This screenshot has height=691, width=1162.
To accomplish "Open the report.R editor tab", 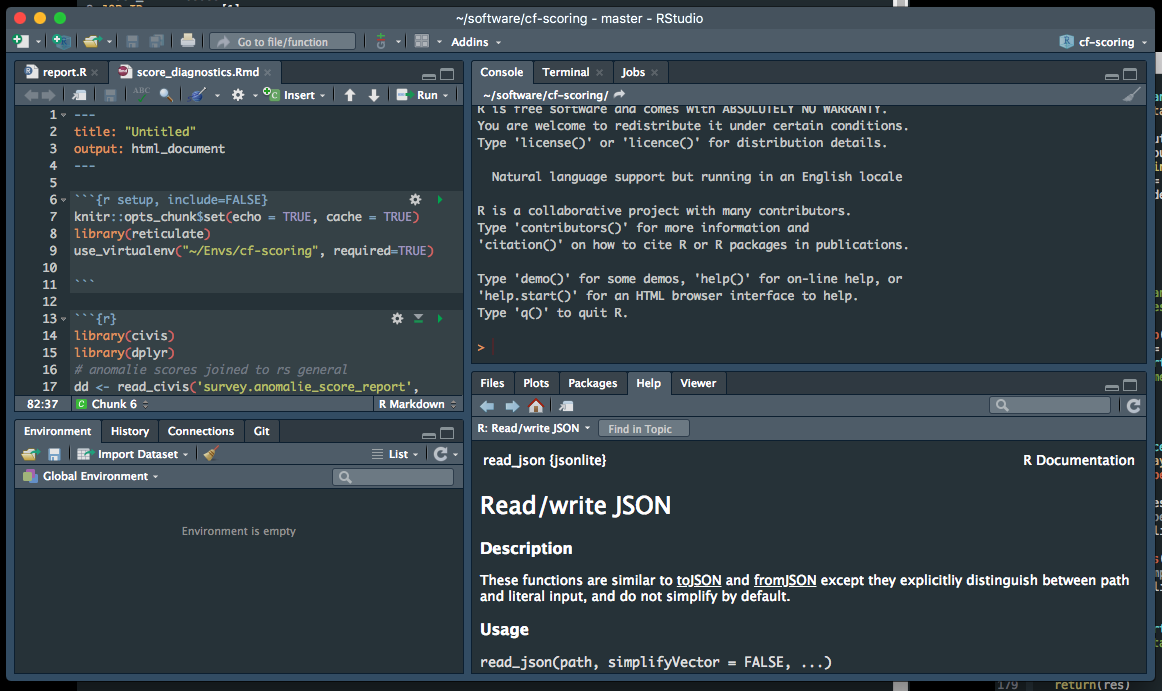I will coord(65,72).
